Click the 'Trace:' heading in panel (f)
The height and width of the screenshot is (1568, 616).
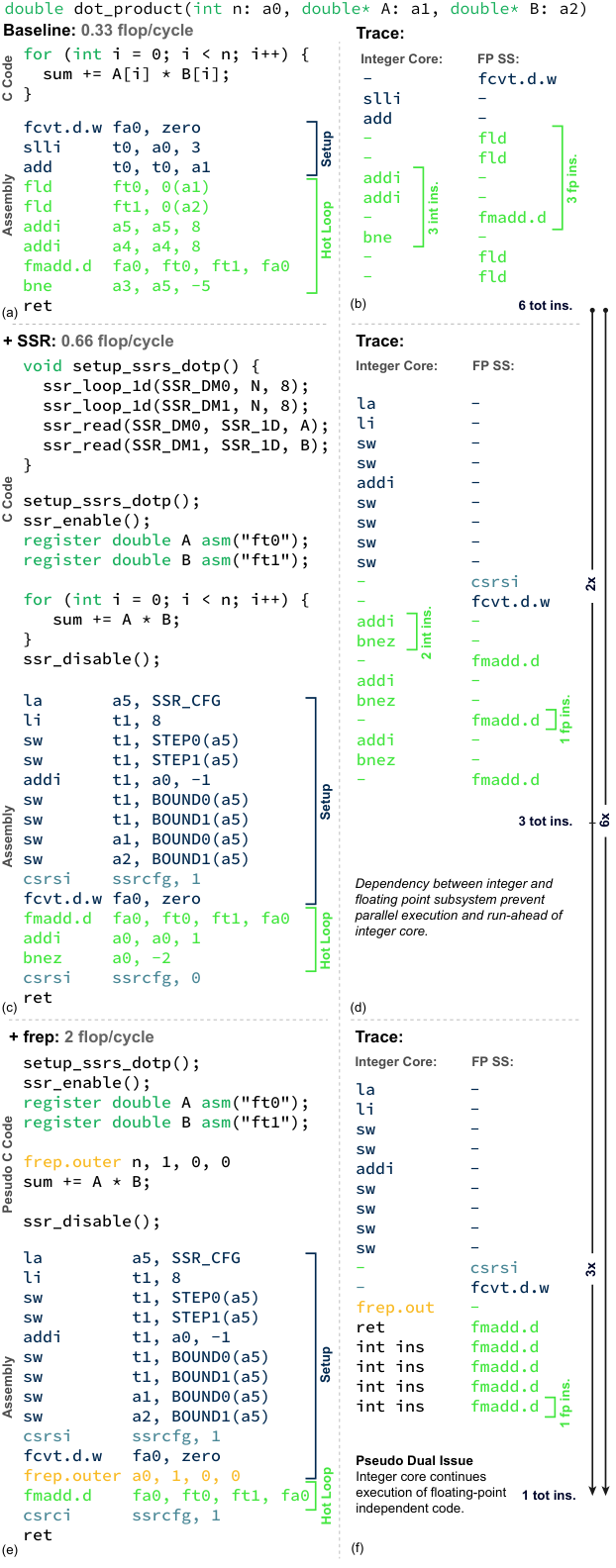pyautogui.click(x=379, y=1036)
